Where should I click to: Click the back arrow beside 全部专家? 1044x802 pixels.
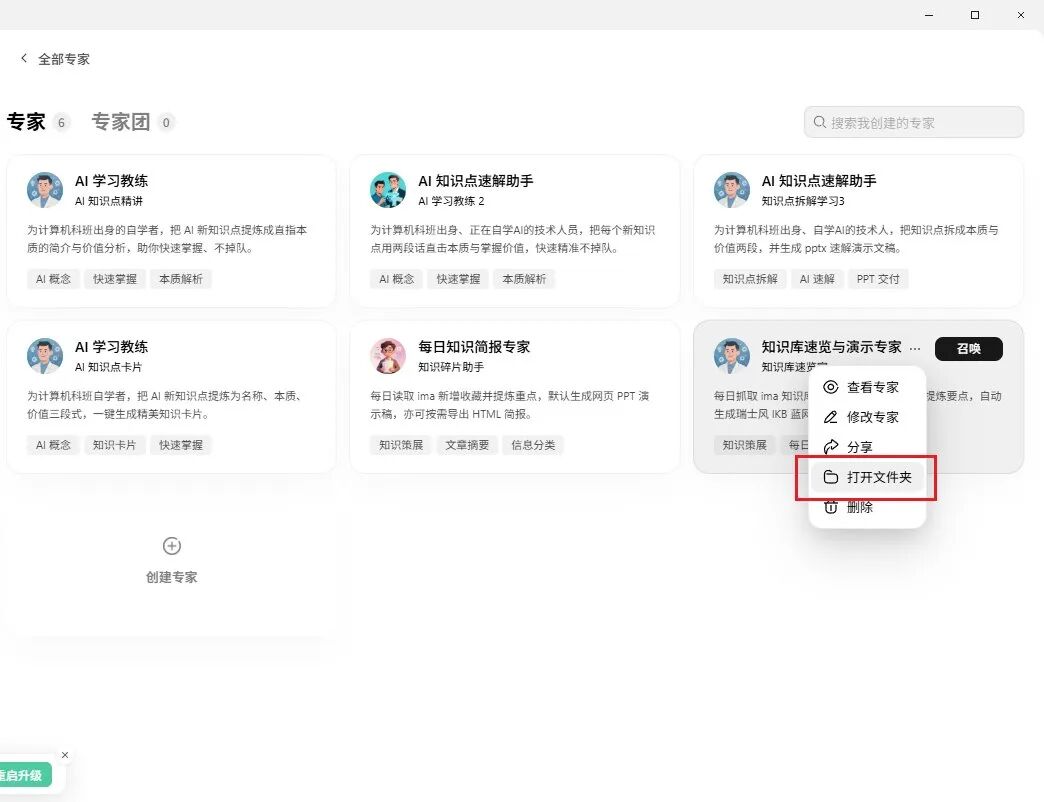[x=24, y=58]
